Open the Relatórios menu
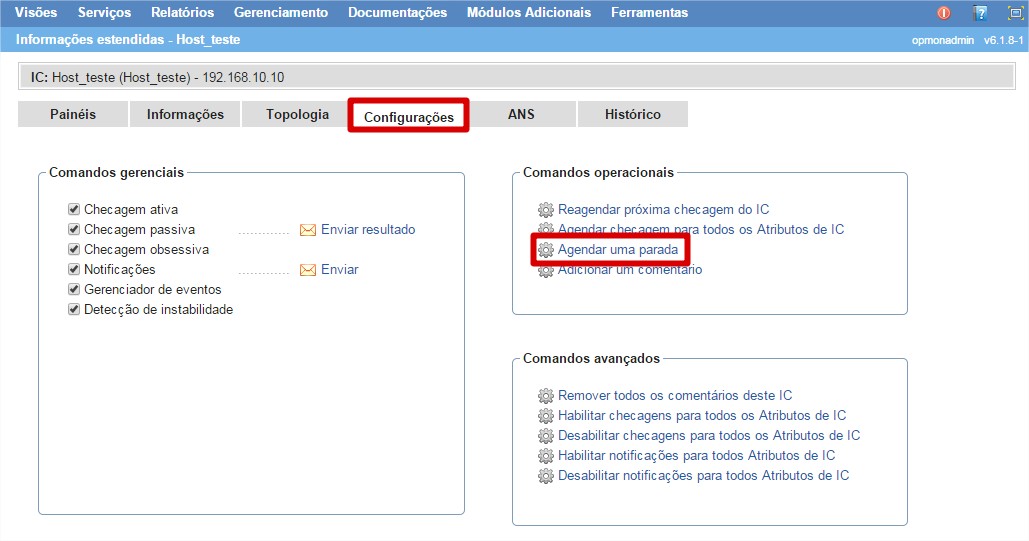1029x541 pixels. (x=182, y=13)
